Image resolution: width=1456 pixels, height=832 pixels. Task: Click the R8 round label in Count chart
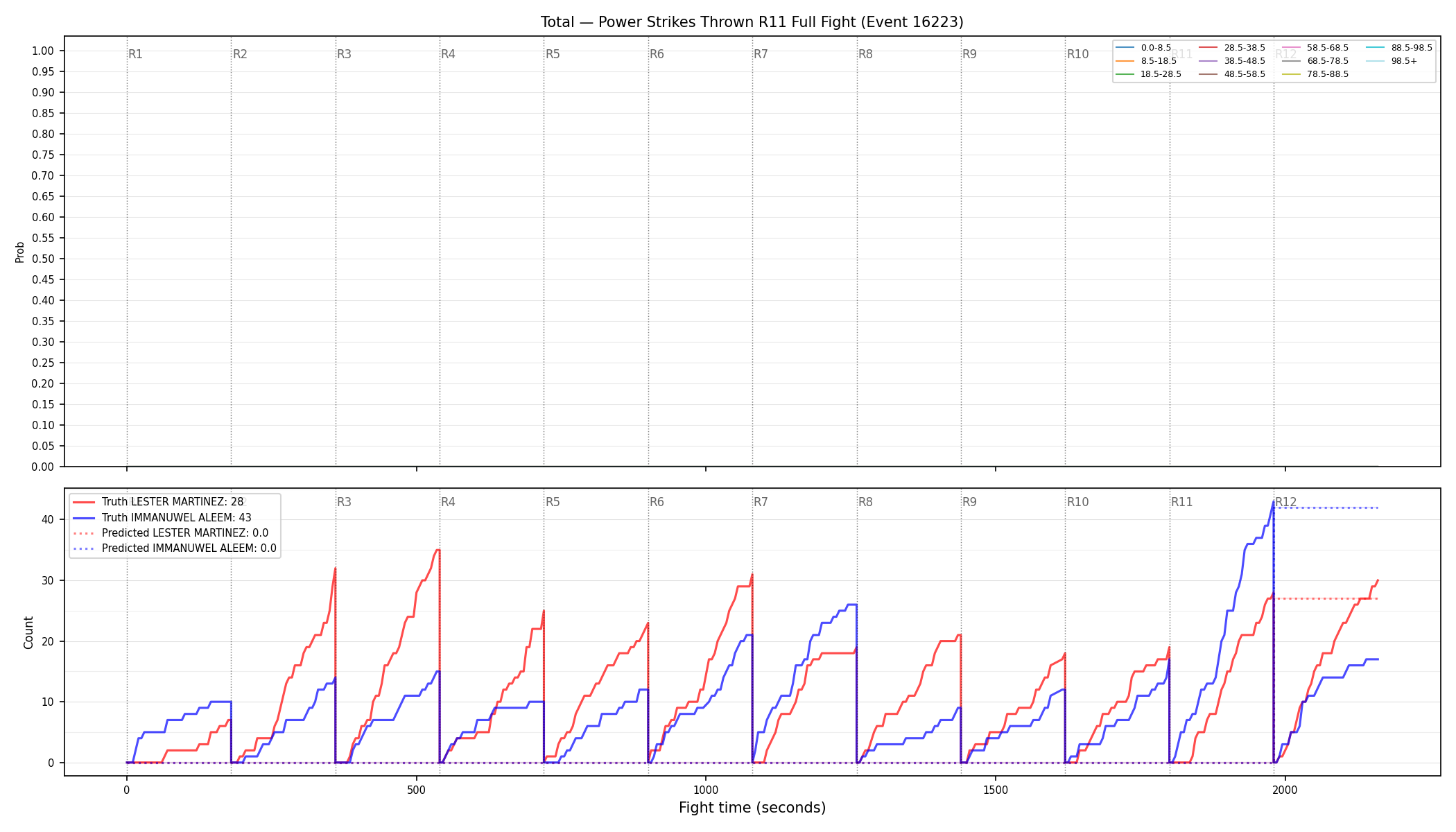[865, 502]
